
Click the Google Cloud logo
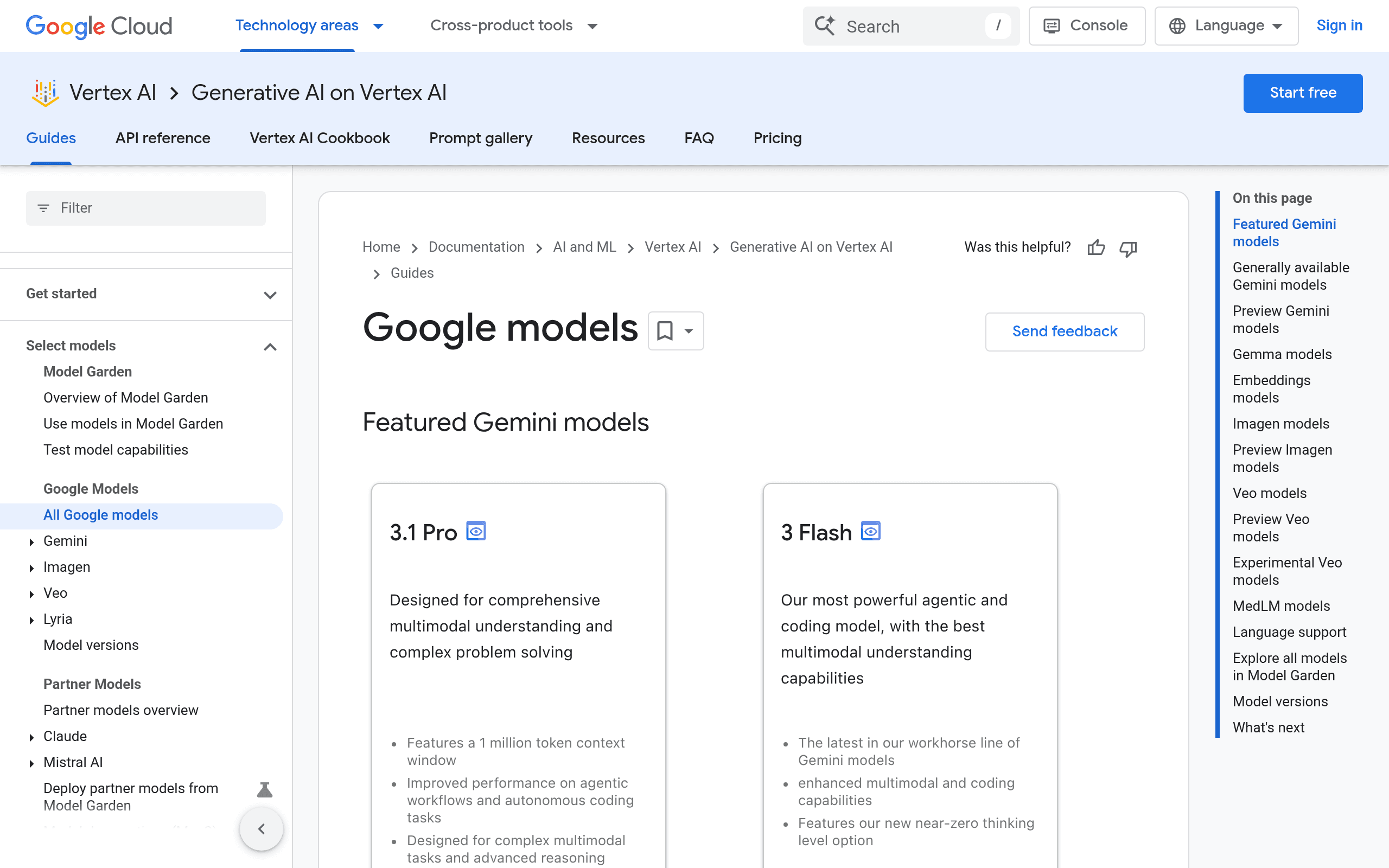coord(99,26)
